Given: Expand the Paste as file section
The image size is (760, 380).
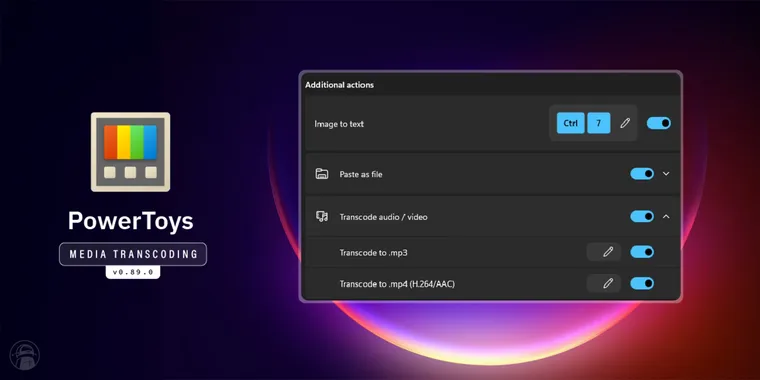Looking at the screenshot, I should pos(666,174).
